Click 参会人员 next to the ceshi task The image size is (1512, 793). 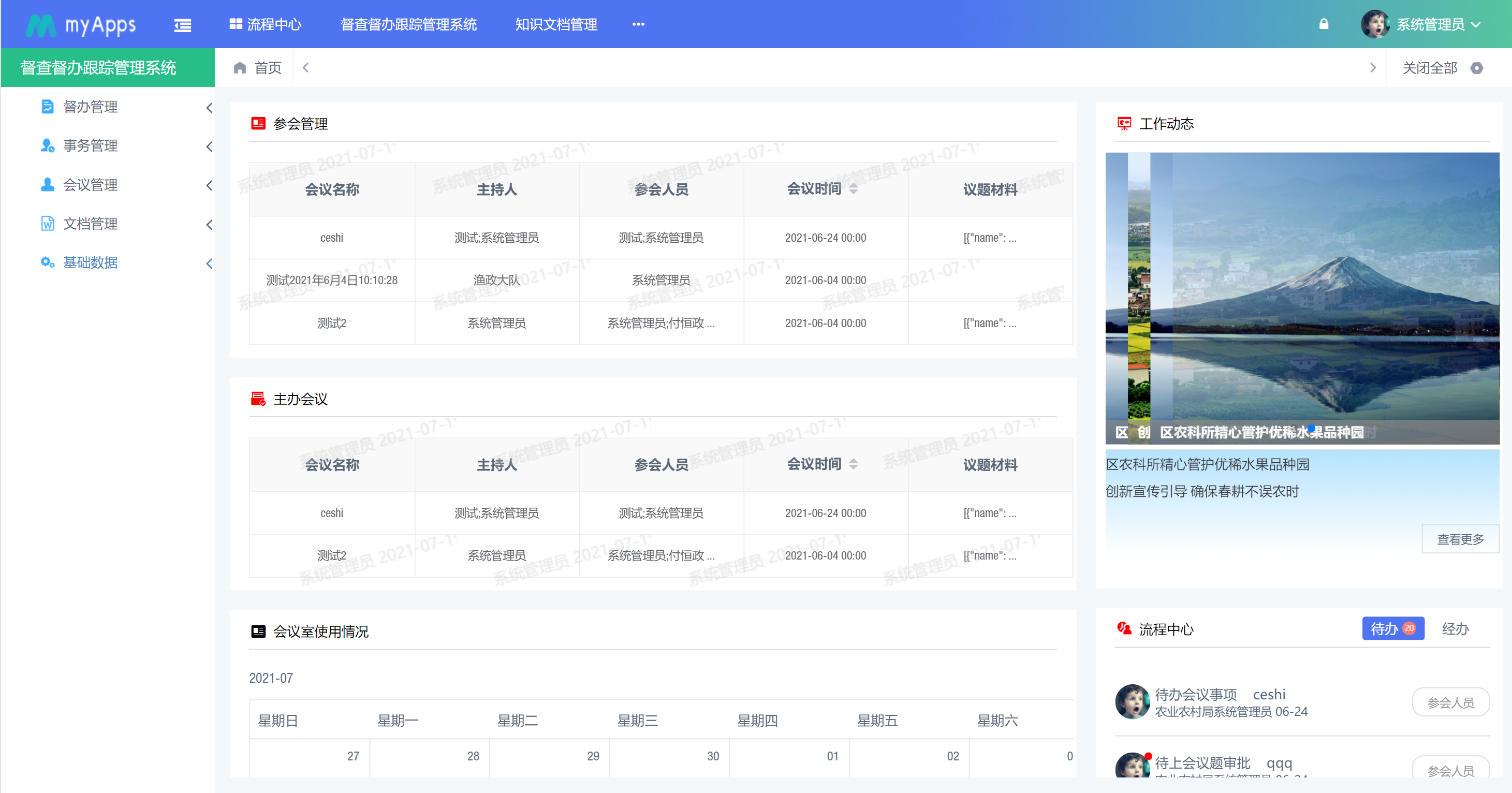pyautogui.click(x=1450, y=701)
